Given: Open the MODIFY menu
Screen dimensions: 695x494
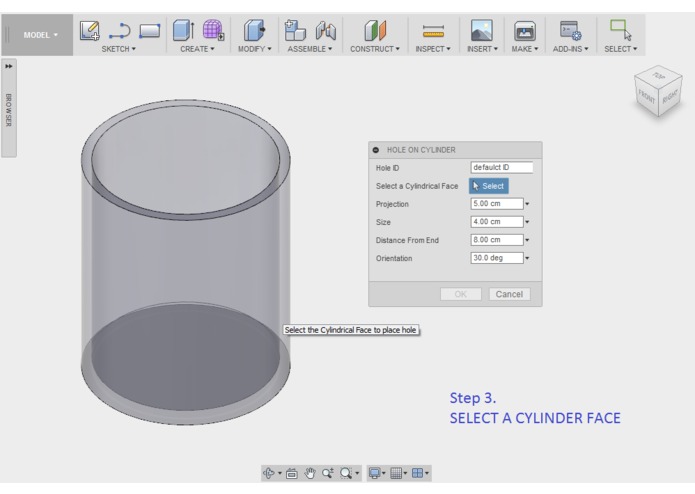Looking at the screenshot, I should click(254, 49).
